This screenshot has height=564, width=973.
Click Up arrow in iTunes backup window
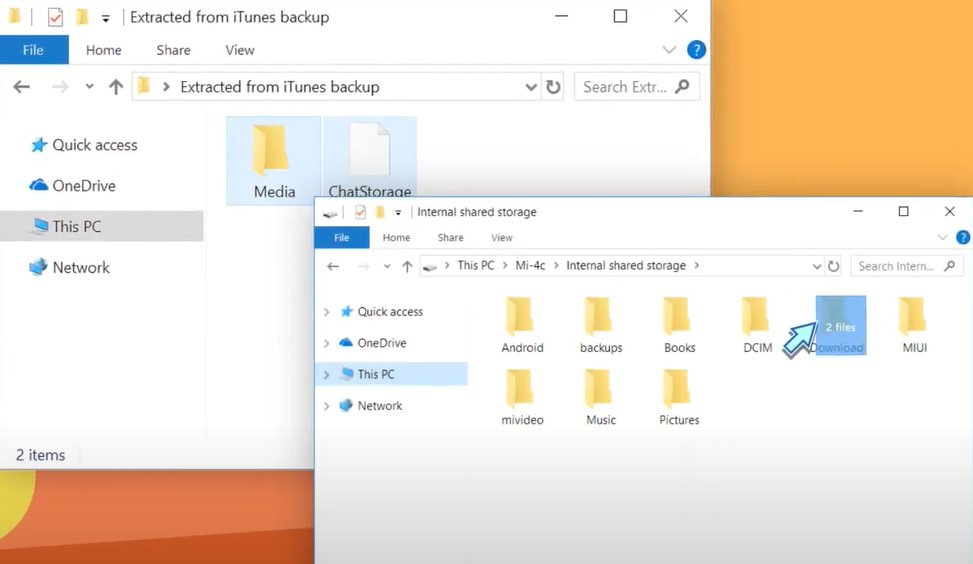point(115,87)
